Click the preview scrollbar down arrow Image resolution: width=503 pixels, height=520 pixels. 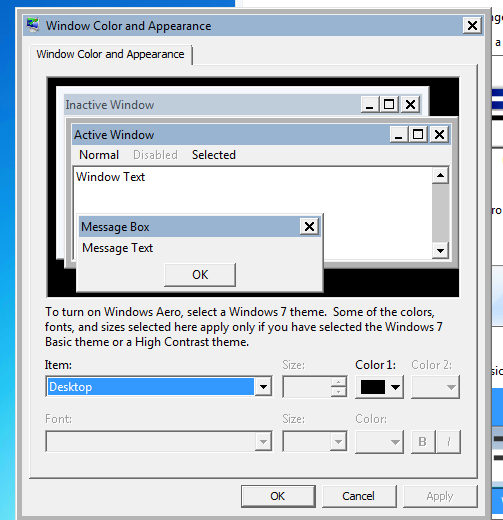pyautogui.click(x=440, y=251)
